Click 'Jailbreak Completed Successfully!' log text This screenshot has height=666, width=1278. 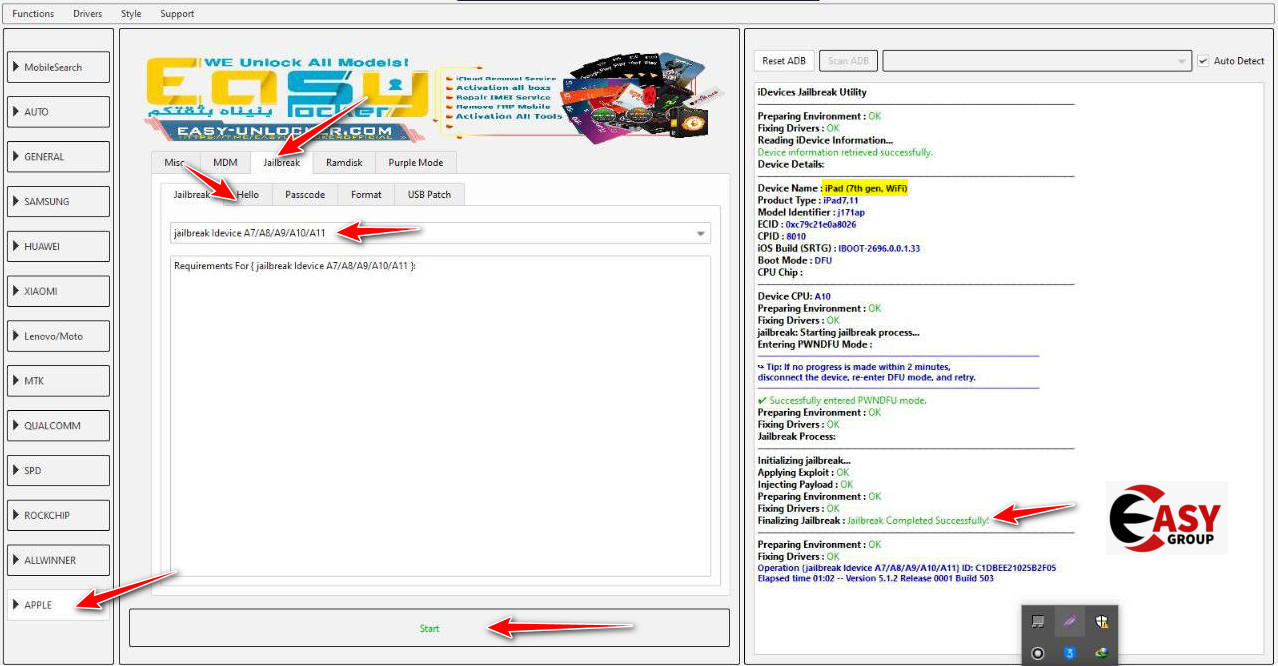pyautogui.click(x=918, y=520)
